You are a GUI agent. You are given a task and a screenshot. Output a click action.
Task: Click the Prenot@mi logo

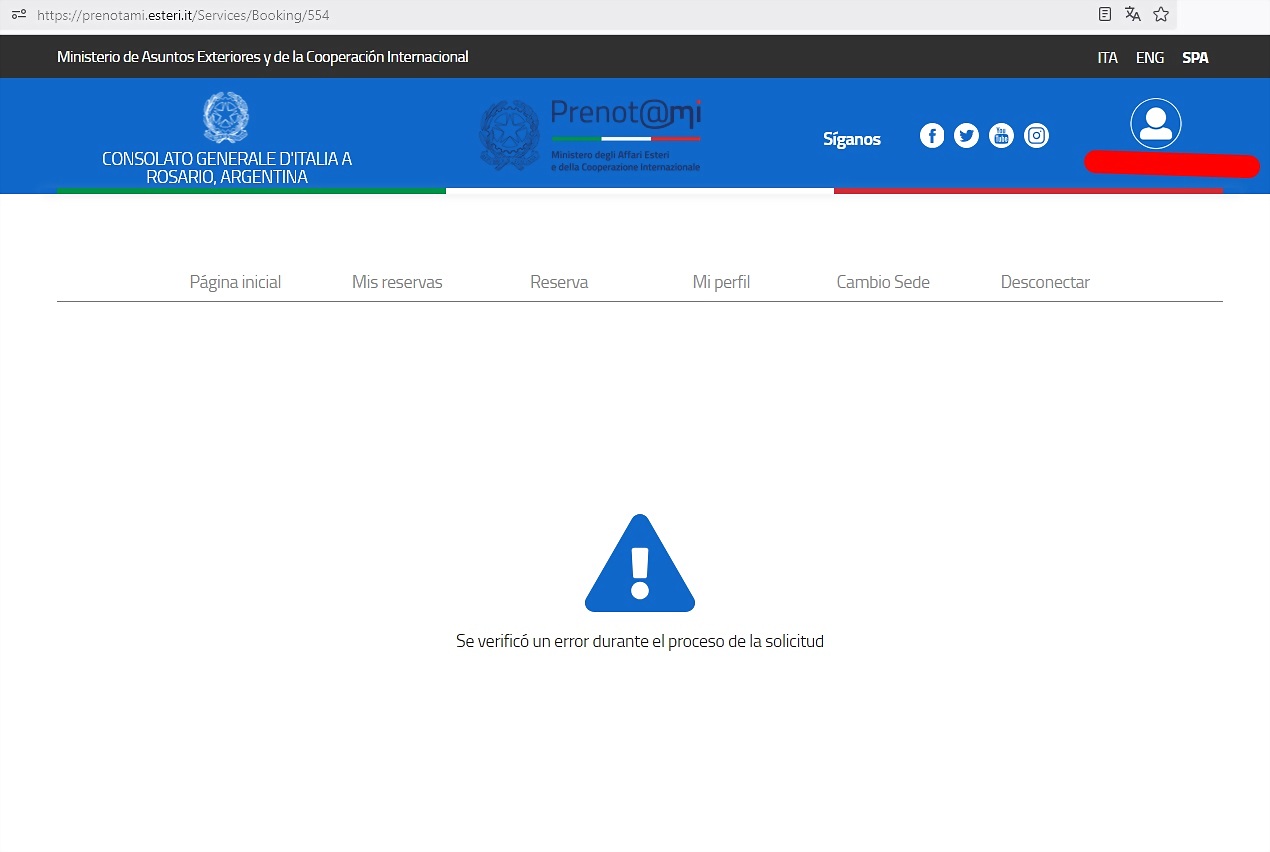[590, 135]
